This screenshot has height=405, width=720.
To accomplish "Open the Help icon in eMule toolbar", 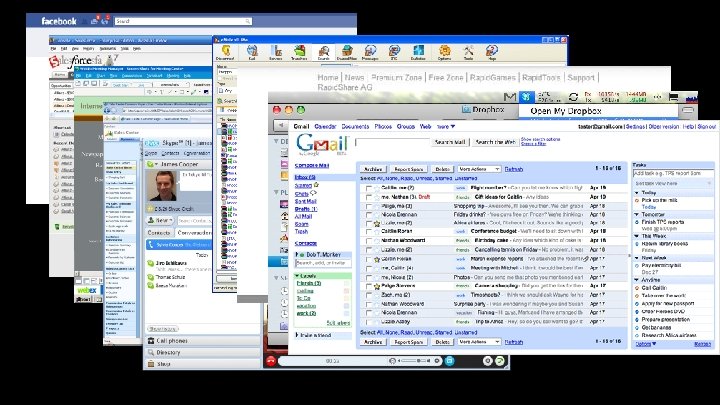I will [x=492, y=51].
